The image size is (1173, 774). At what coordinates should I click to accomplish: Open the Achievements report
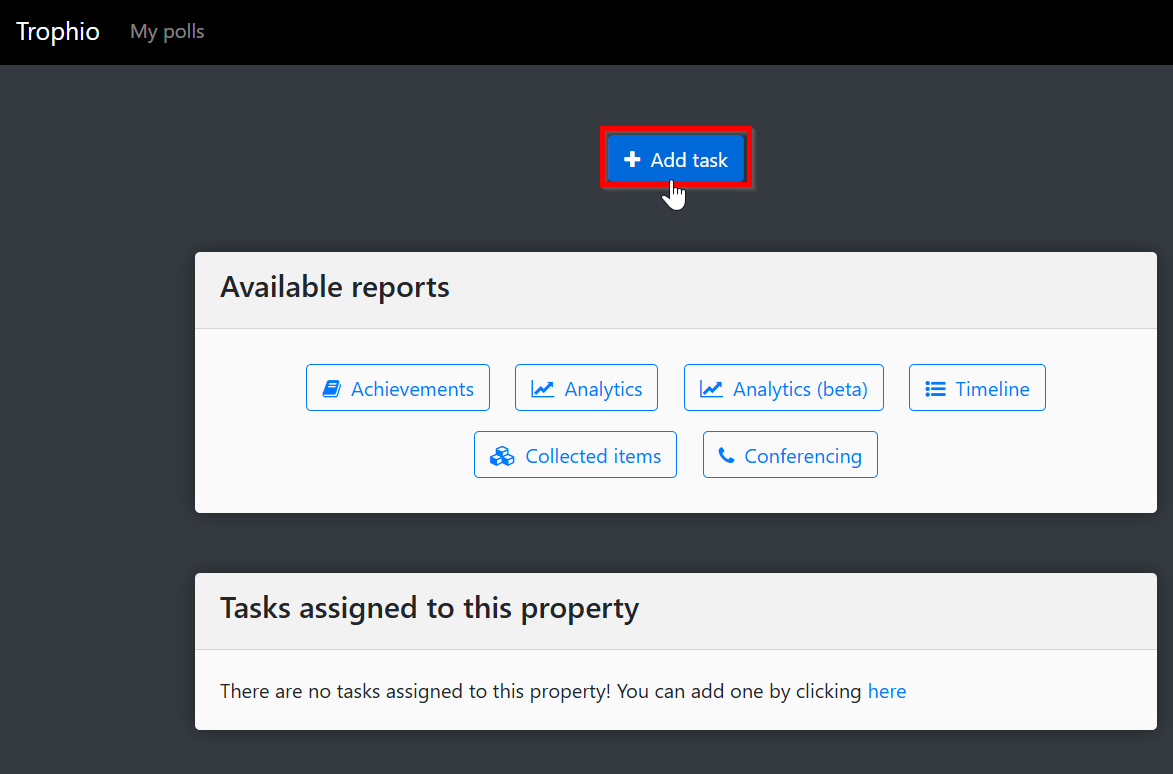[398, 388]
